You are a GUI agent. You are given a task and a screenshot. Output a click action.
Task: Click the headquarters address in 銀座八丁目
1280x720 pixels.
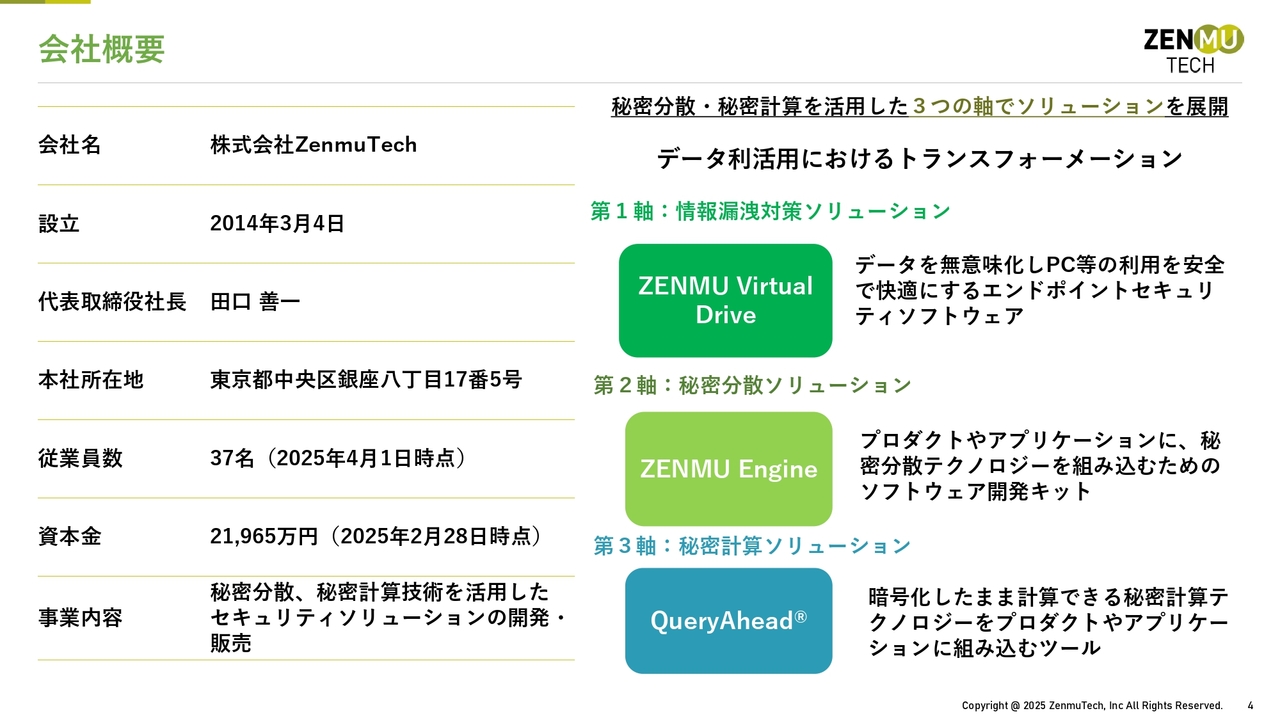(365, 380)
